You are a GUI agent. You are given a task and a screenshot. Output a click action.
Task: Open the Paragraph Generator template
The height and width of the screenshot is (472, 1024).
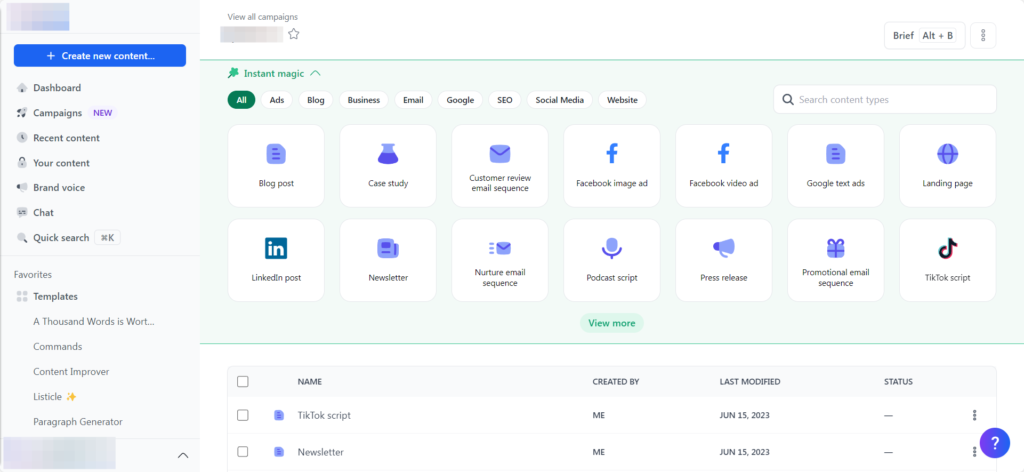78,422
